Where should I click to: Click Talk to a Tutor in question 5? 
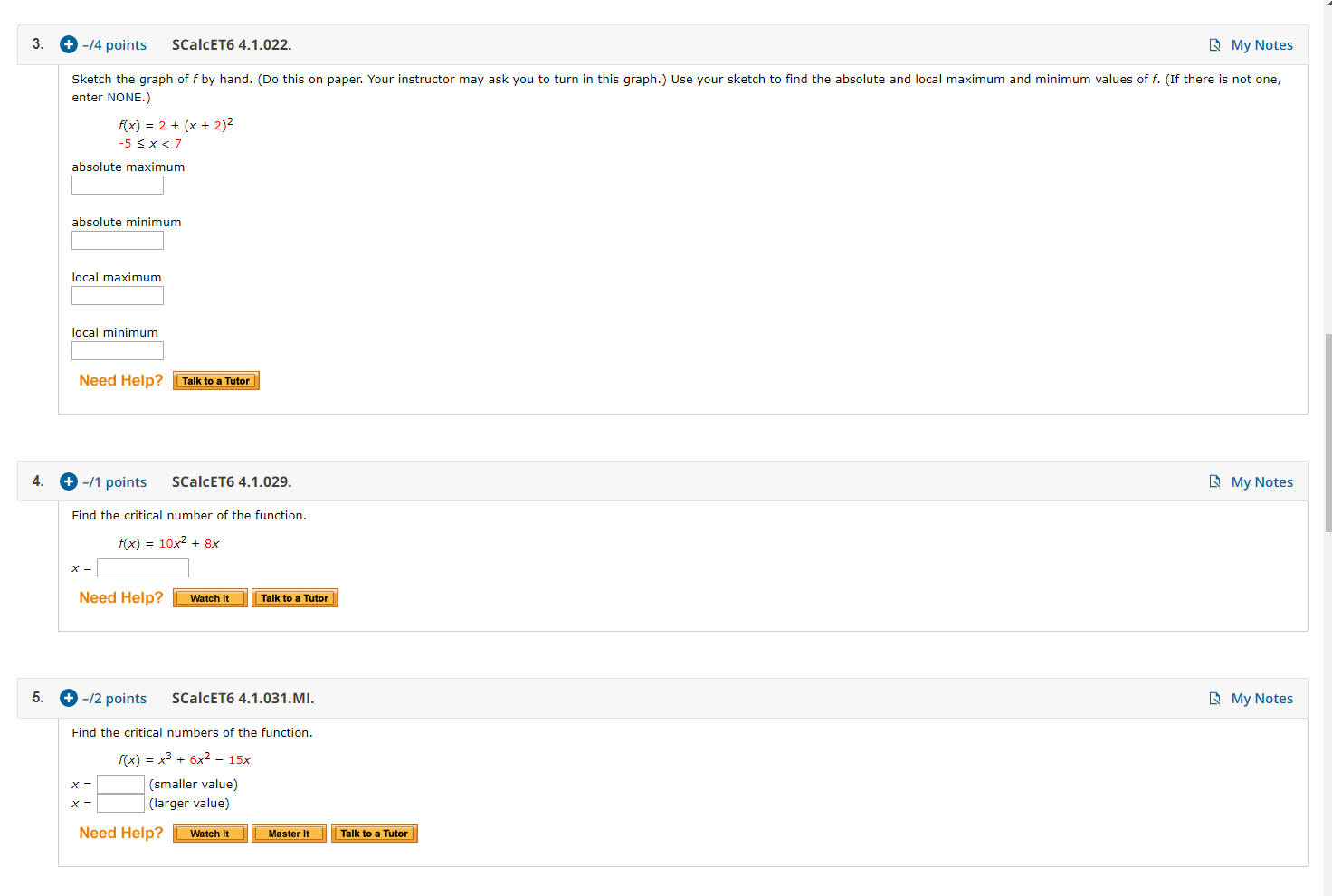click(375, 834)
